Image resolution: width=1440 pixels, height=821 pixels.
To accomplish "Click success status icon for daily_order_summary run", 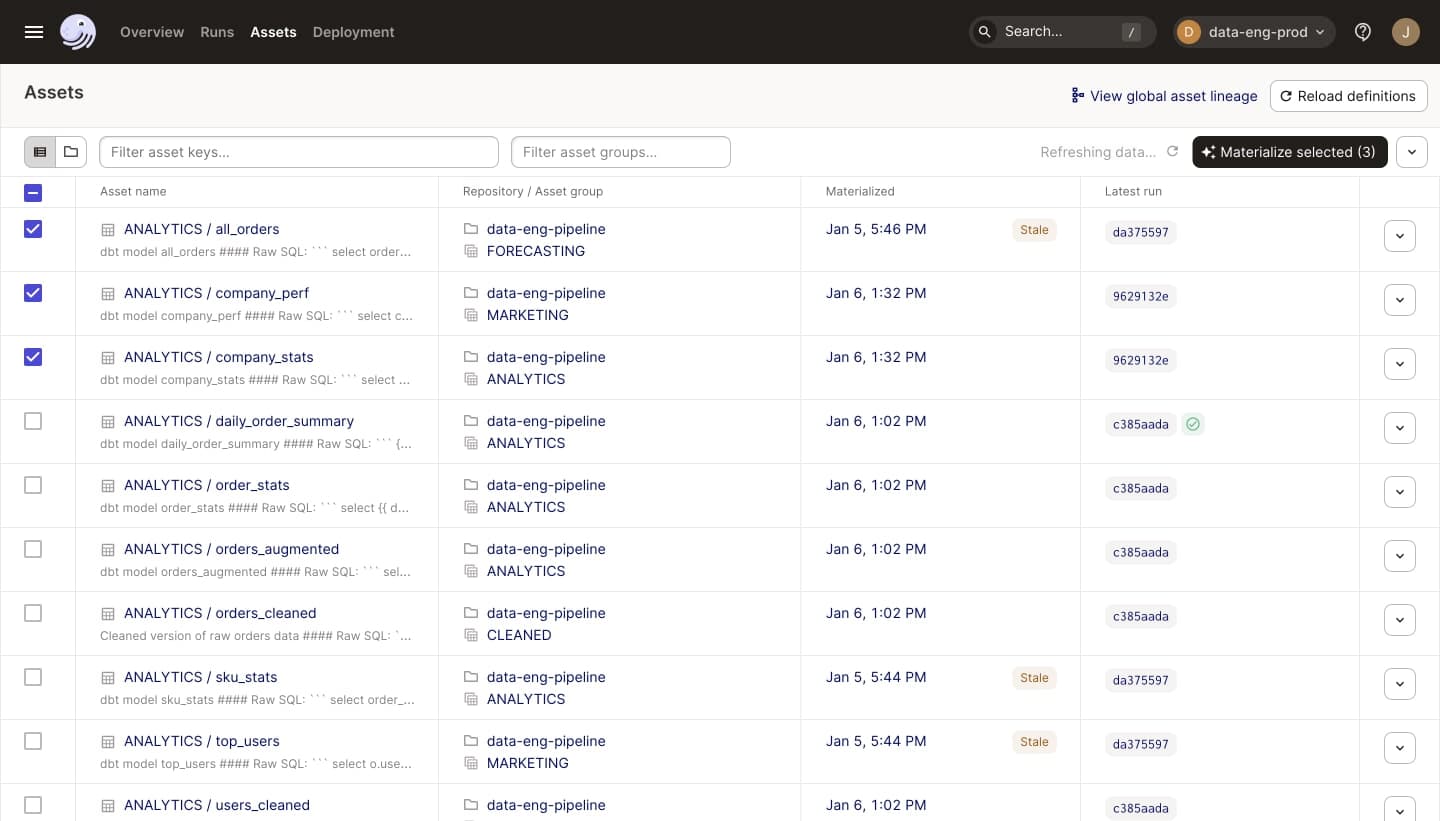I will click(1192, 424).
